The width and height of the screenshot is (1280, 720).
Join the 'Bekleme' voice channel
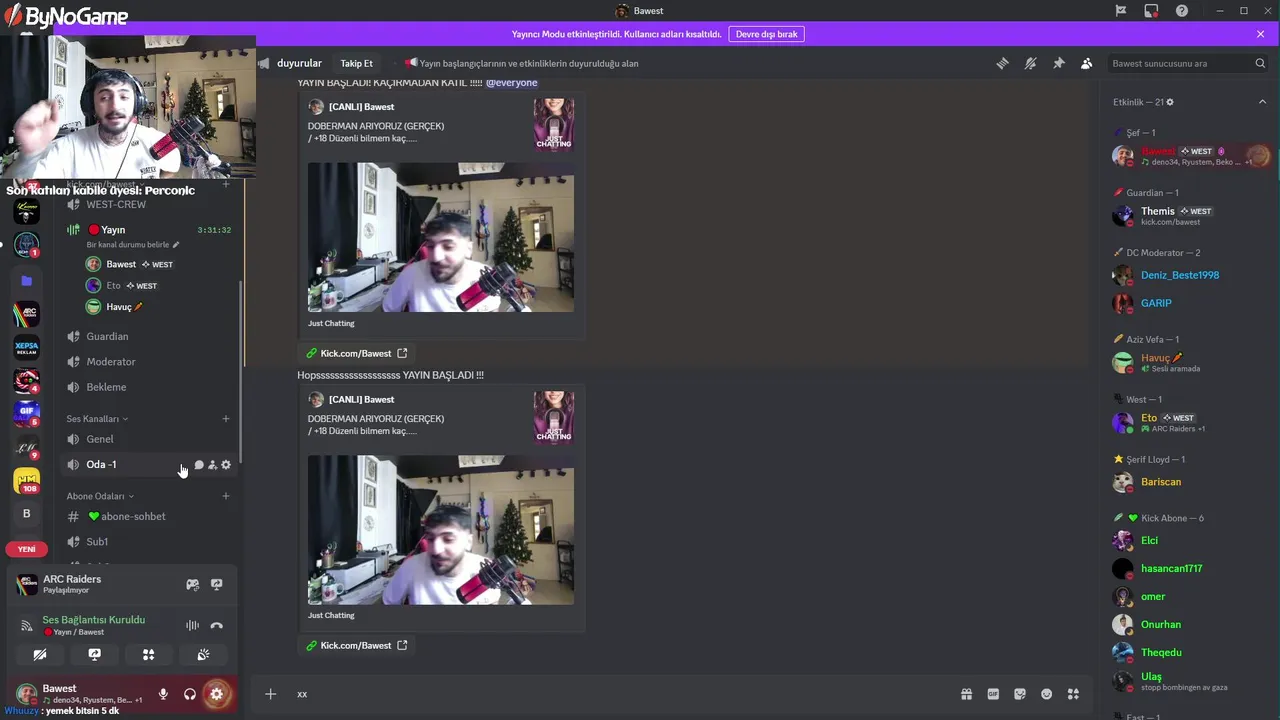(x=148, y=387)
